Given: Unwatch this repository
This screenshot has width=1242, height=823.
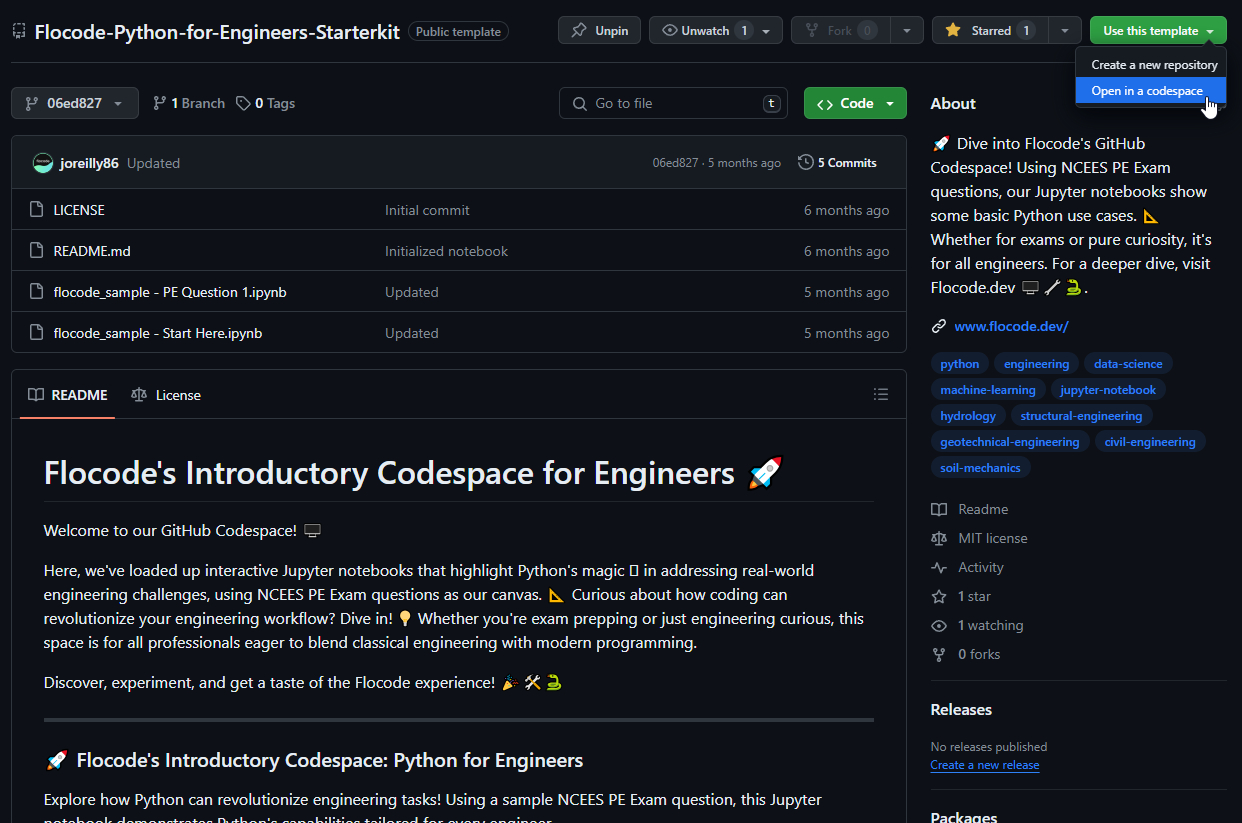Looking at the screenshot, I should point(706,30).
